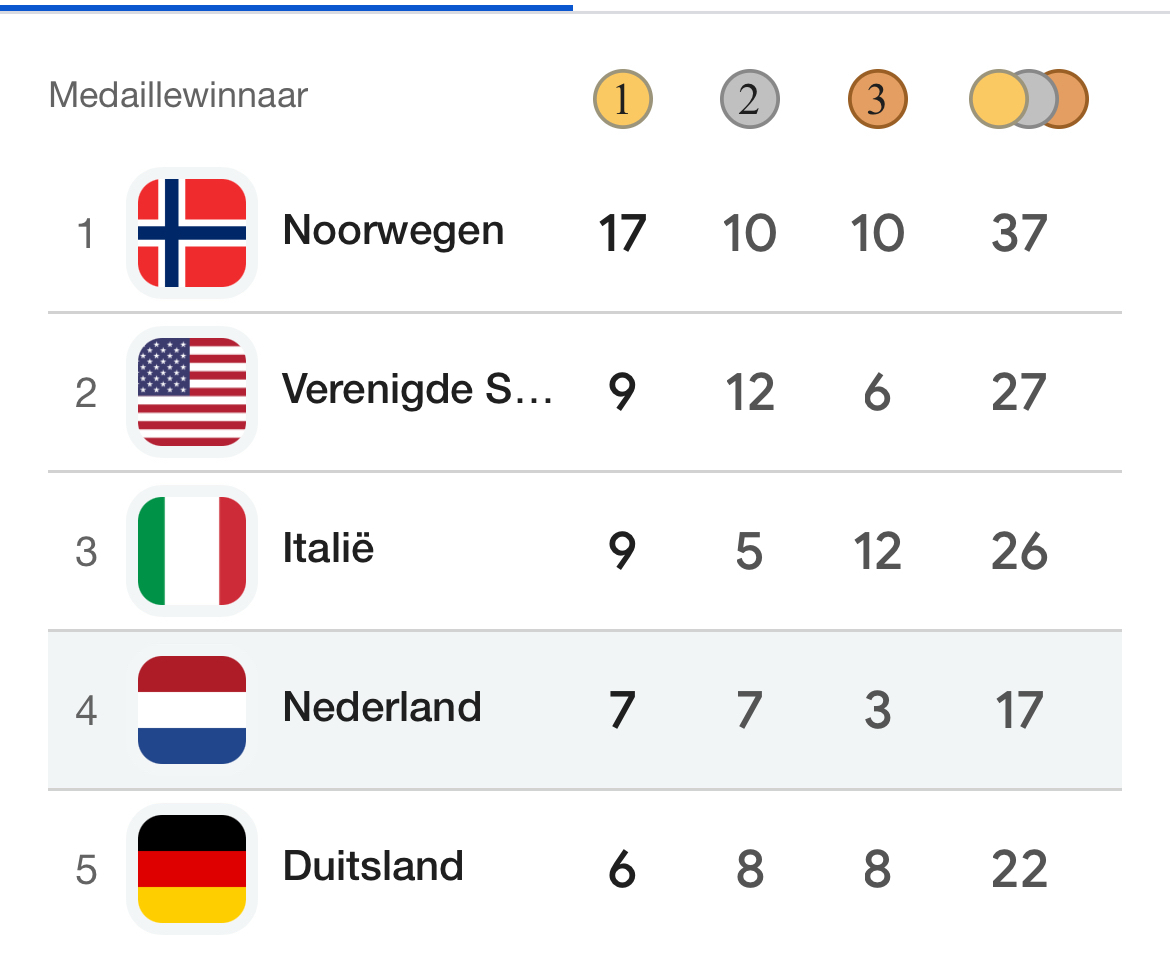
Task: Click the gold medal column icon
Action: click(x=622, y=100)
